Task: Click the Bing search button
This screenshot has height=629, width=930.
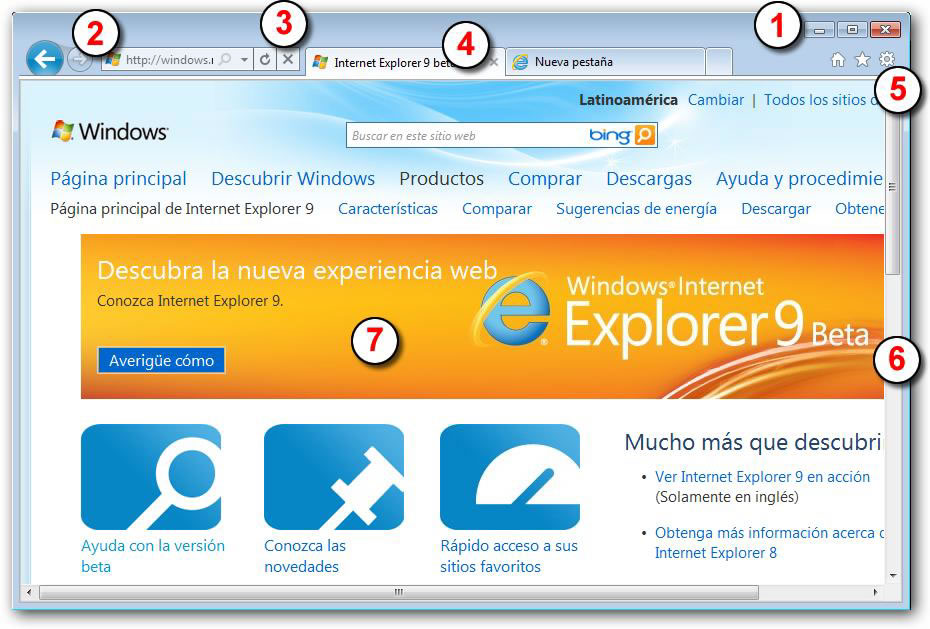Action: [645, 135]
